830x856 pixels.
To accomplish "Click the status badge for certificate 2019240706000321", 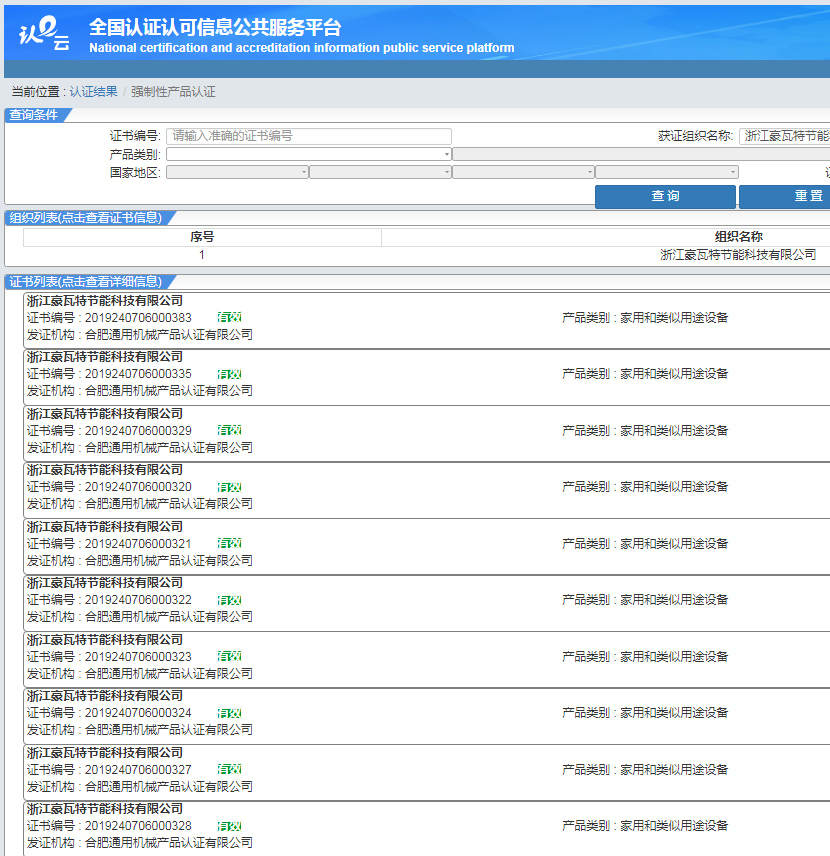I will pos(229,543).
